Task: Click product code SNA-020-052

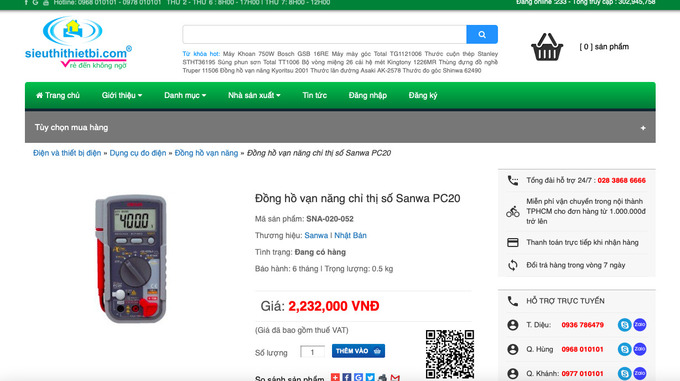Action: click(330, 219)
